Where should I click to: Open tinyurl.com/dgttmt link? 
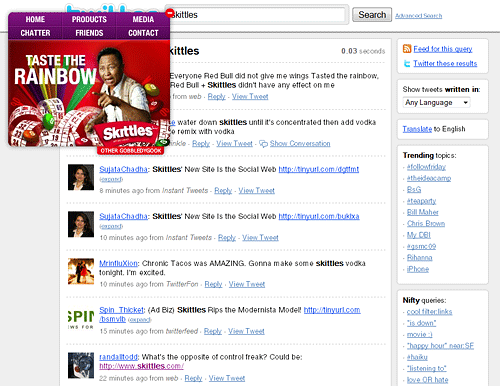click(319, 169)
